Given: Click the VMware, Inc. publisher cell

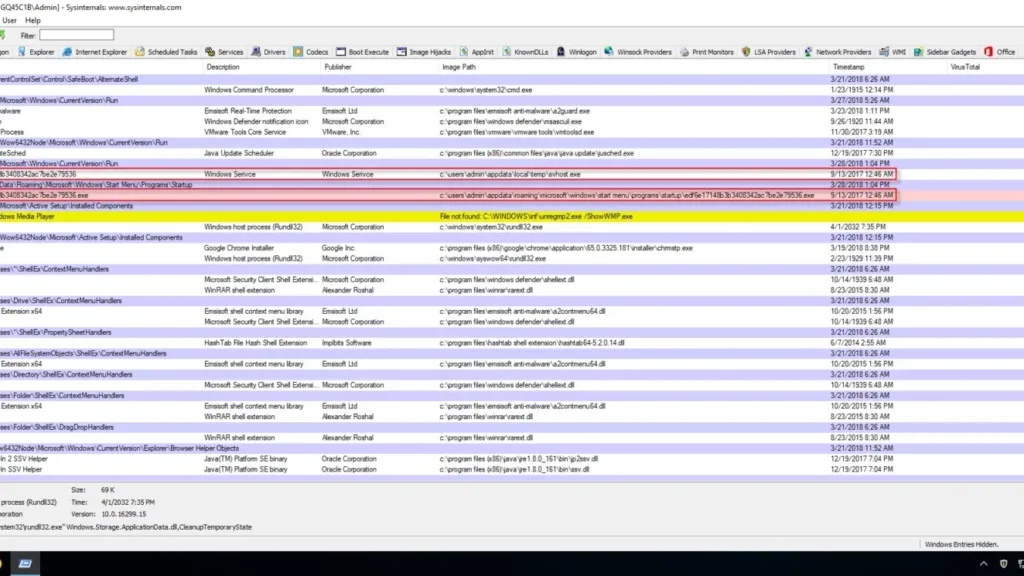Looking at the screenshot, I should pos(340,132).
